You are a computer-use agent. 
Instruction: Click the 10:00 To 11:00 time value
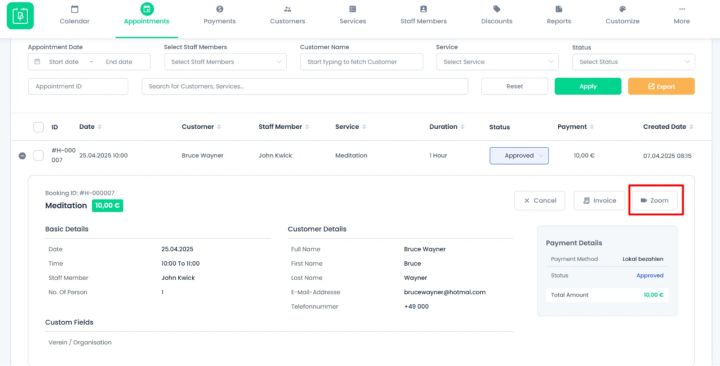click(x=180, y=264)
